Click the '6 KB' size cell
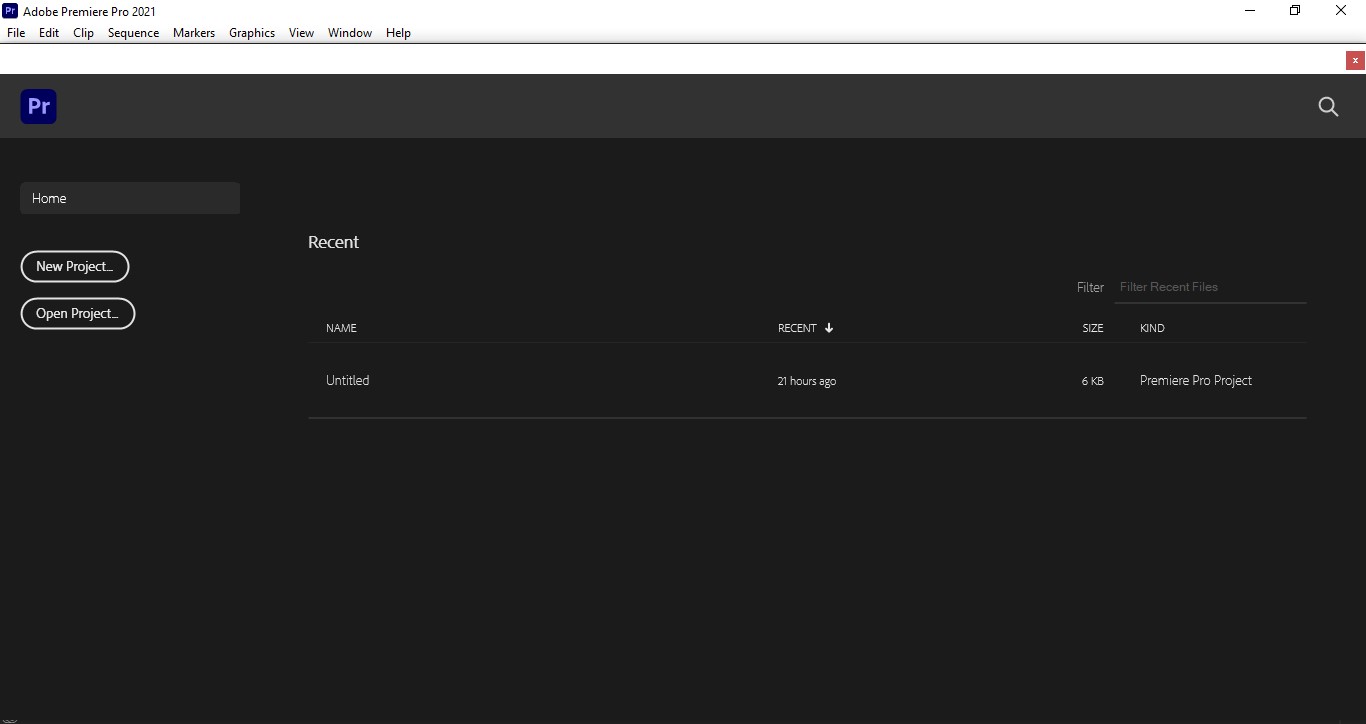The height and width of the screenshot is (724, 1366). point(1093,381)
